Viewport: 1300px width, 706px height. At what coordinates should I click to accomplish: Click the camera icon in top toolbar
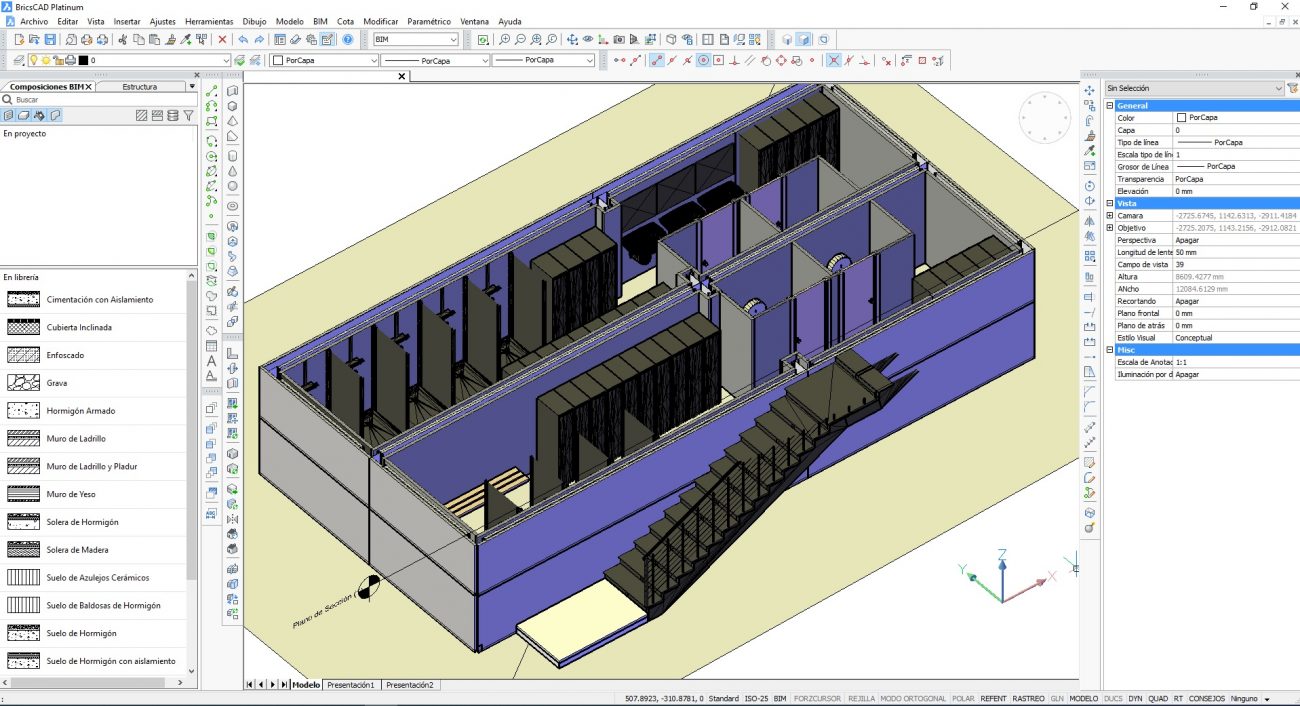pyautogui.click(x=619, y=40)
